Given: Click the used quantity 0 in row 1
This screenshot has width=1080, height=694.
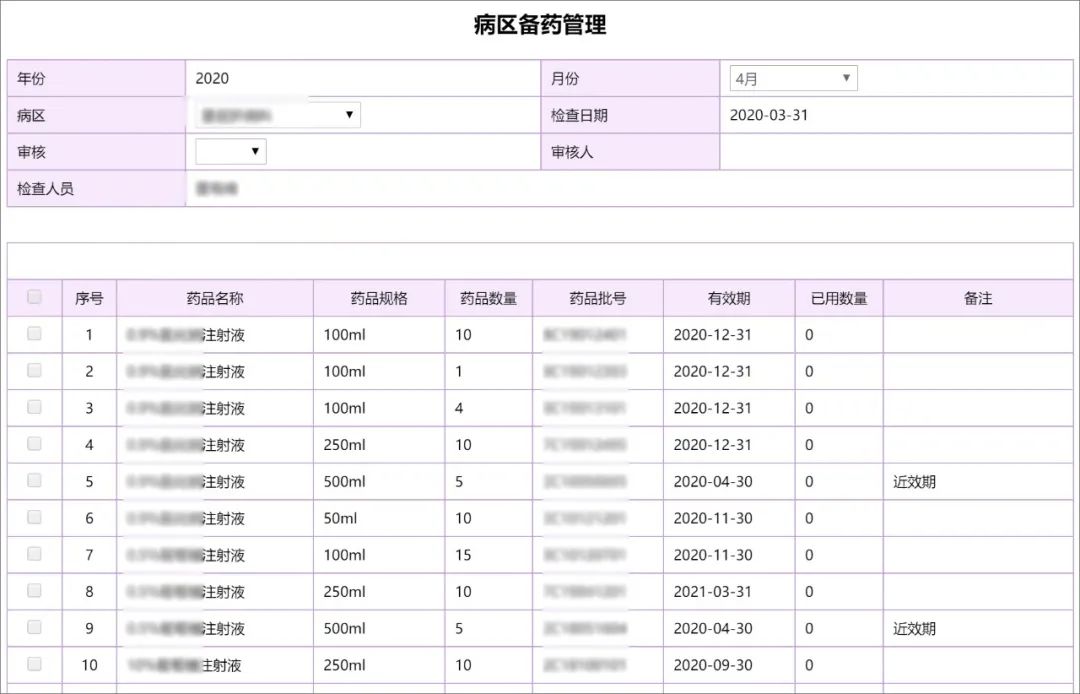Looking at the screenshot, I should (809, 335).
